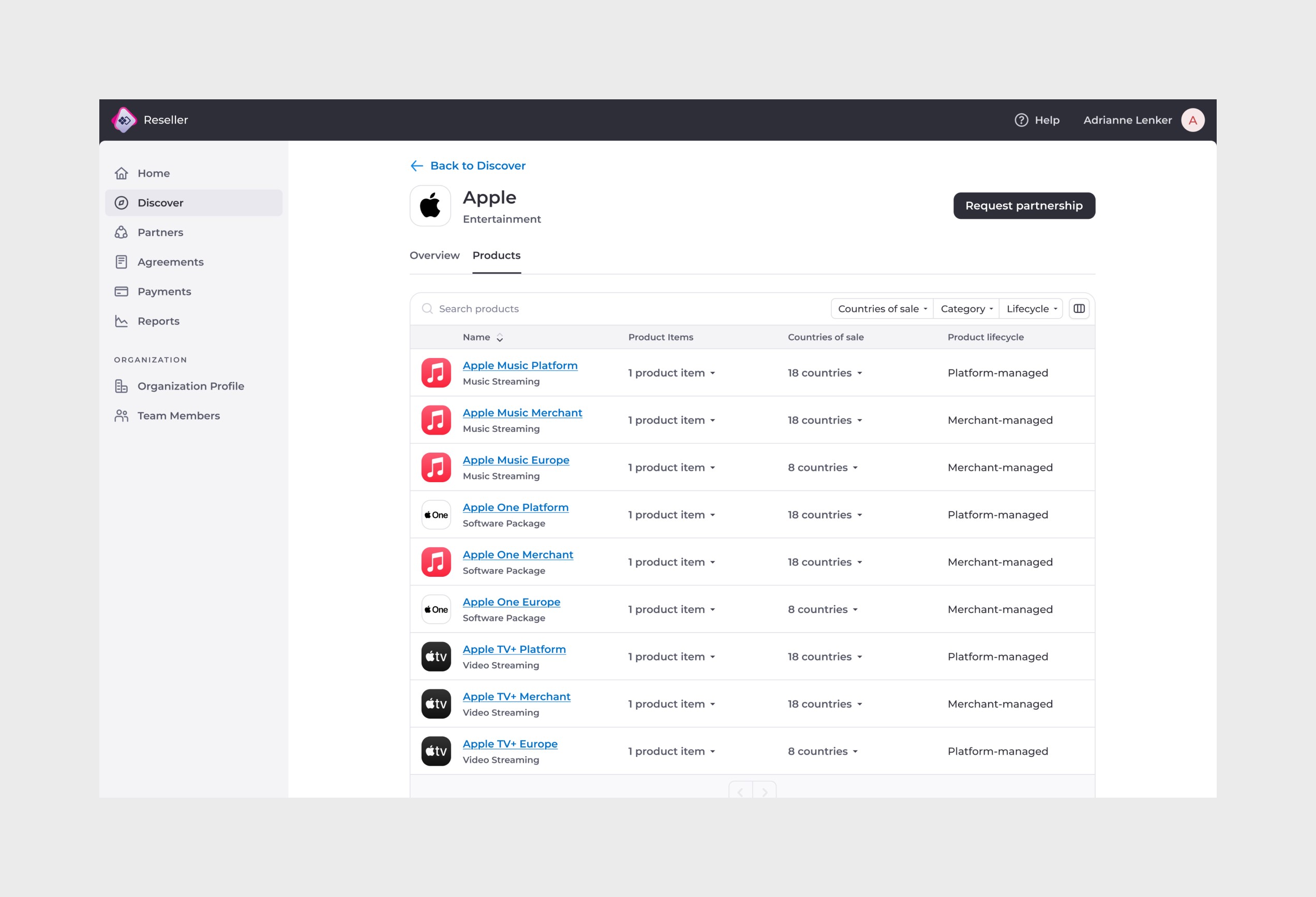Click the Apple One Platform app icon
This screenshot has width=1316, height=897.
pos(436,514)
